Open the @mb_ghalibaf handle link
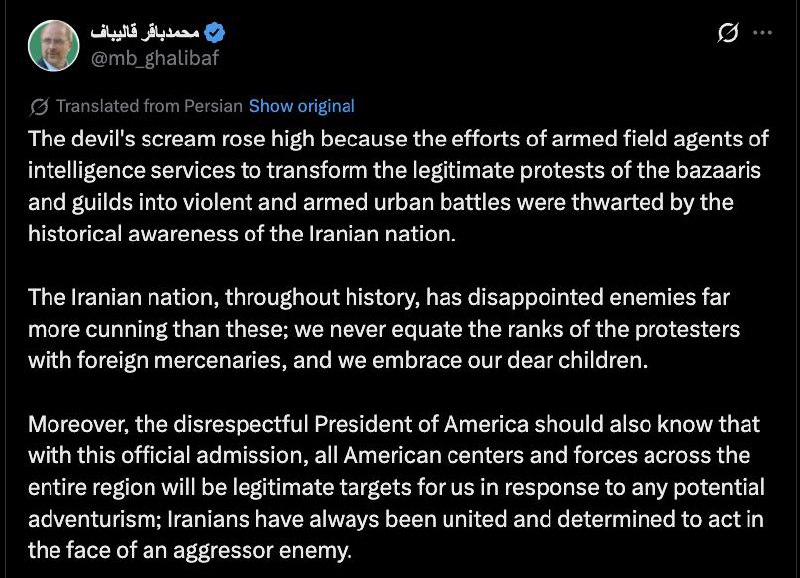 click(155, 58)
